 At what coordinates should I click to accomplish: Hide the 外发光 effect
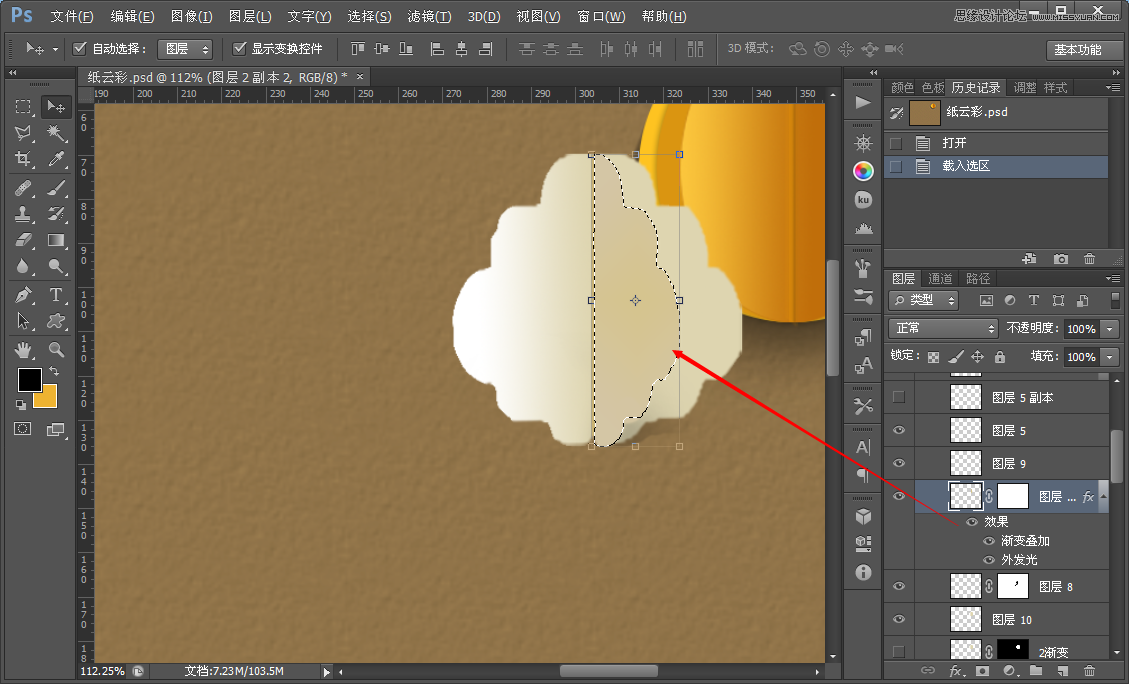(x=989, y=559)
